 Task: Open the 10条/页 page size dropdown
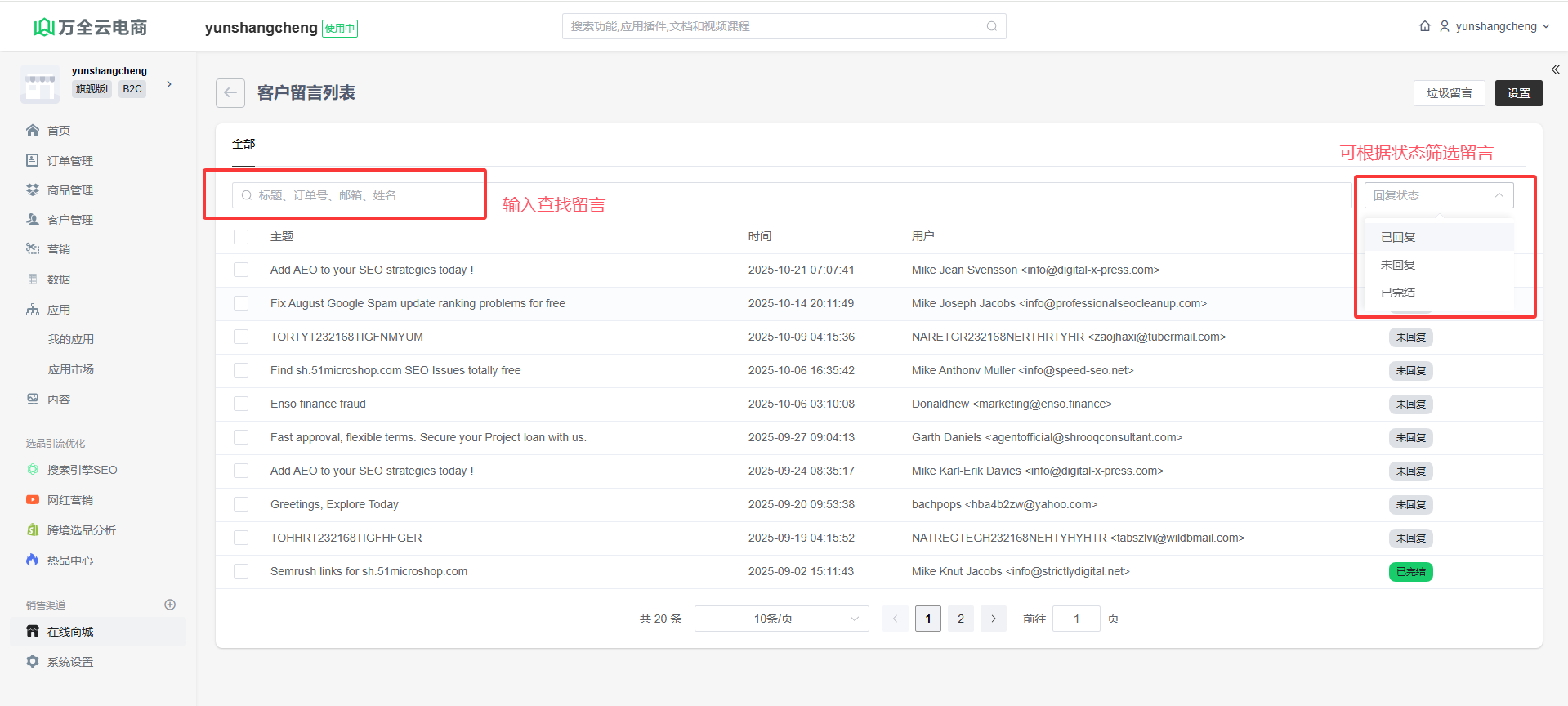(x=781, y=619)
